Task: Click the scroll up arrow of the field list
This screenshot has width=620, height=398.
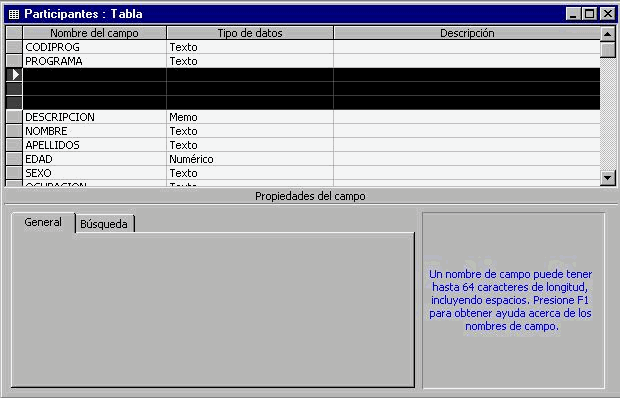Action: pyautogui.click(x=608, y=34)
